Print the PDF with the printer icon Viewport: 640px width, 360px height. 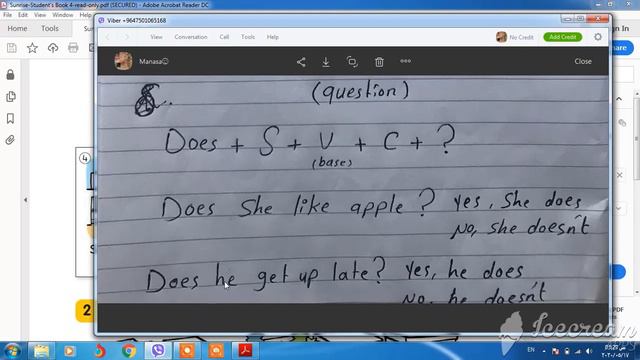tap(73, 48)
